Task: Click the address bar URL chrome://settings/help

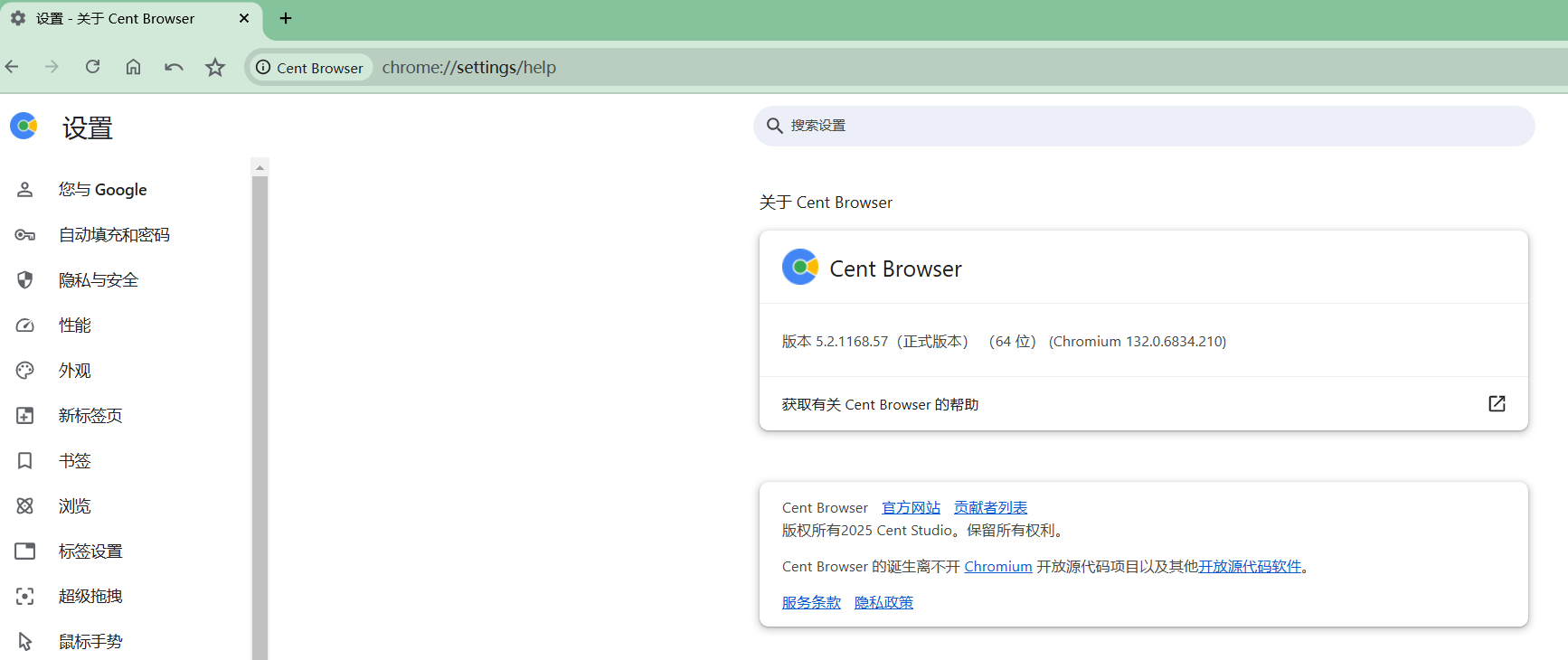Action: [x=468, y=68]
